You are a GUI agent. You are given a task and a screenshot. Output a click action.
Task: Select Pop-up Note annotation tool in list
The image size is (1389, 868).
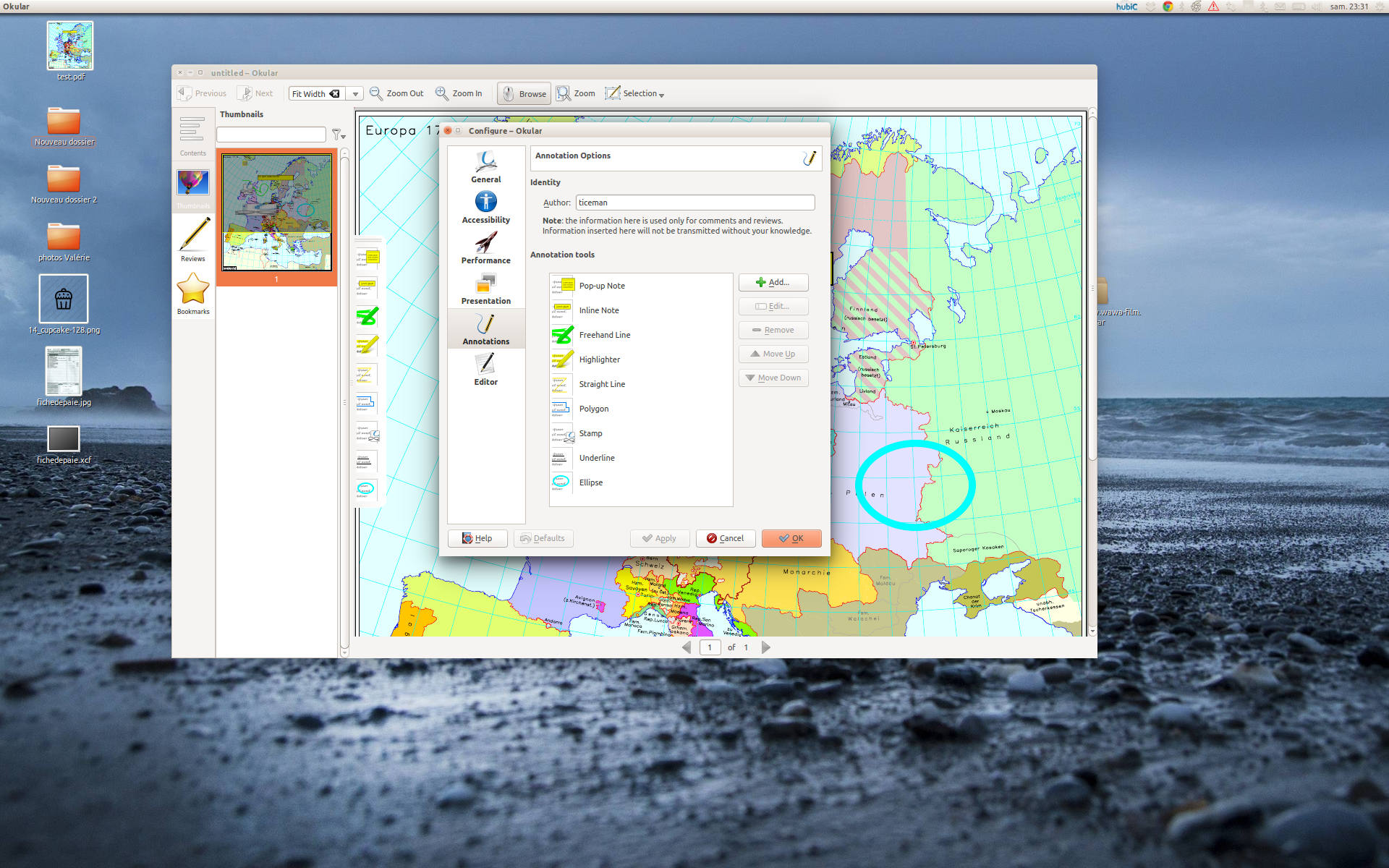(640, 286)
